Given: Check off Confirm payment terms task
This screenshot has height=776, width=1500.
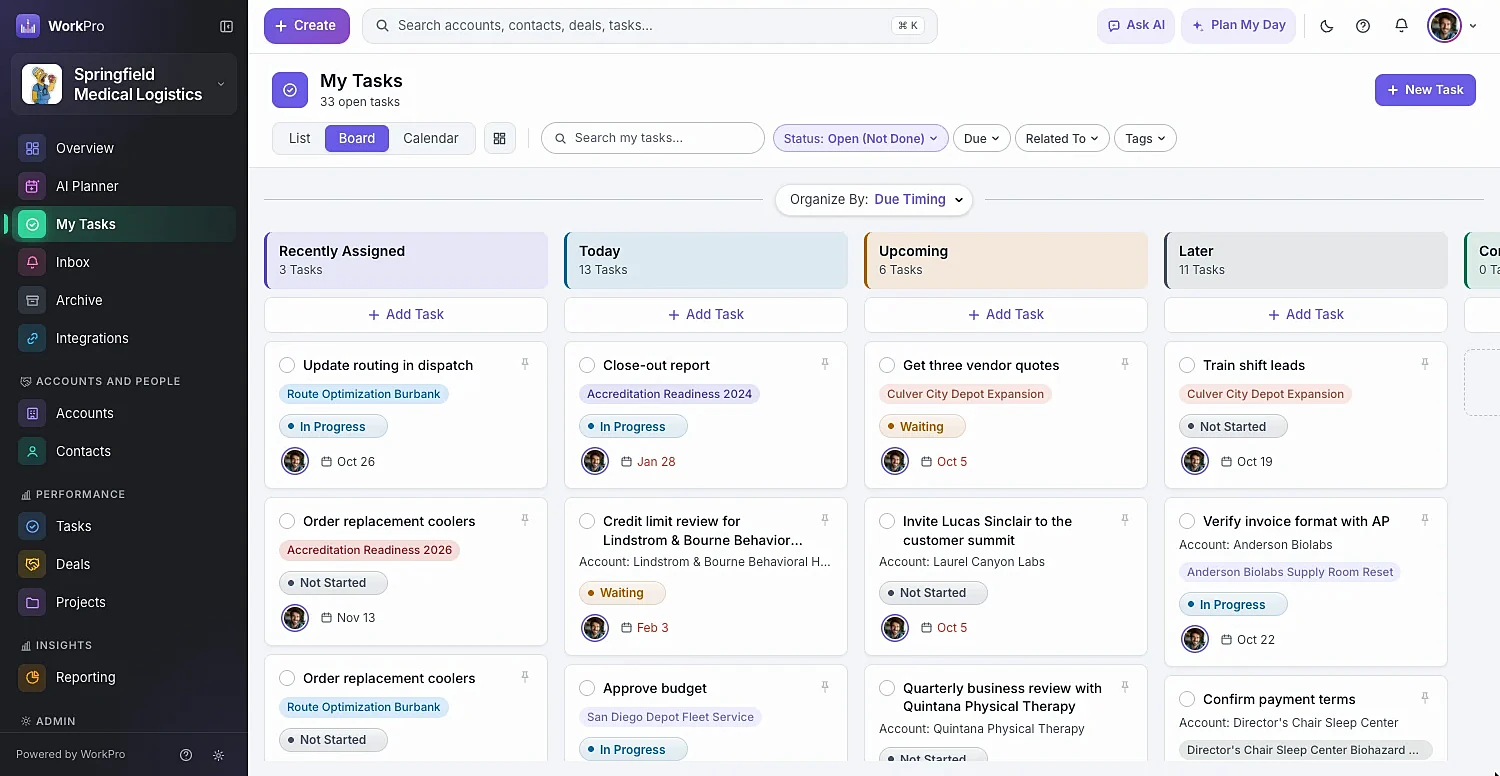Looking at the screenshot, I should 1187,699.
